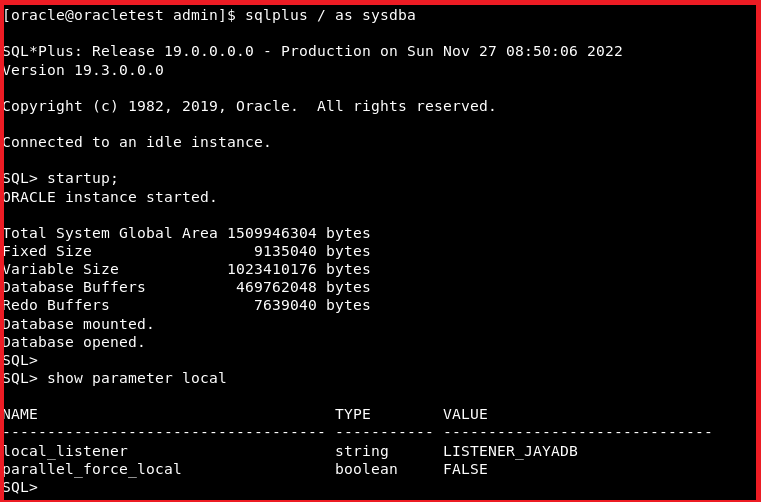This screenshot has height=502, width=761.
Task: Click the final SQL> prompt at bottom
Action: [20, 487]
